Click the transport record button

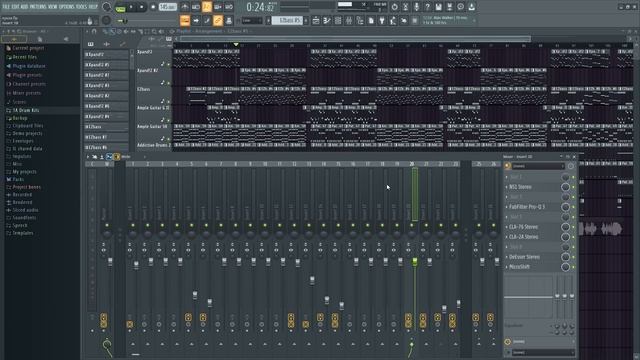(153, 7)
